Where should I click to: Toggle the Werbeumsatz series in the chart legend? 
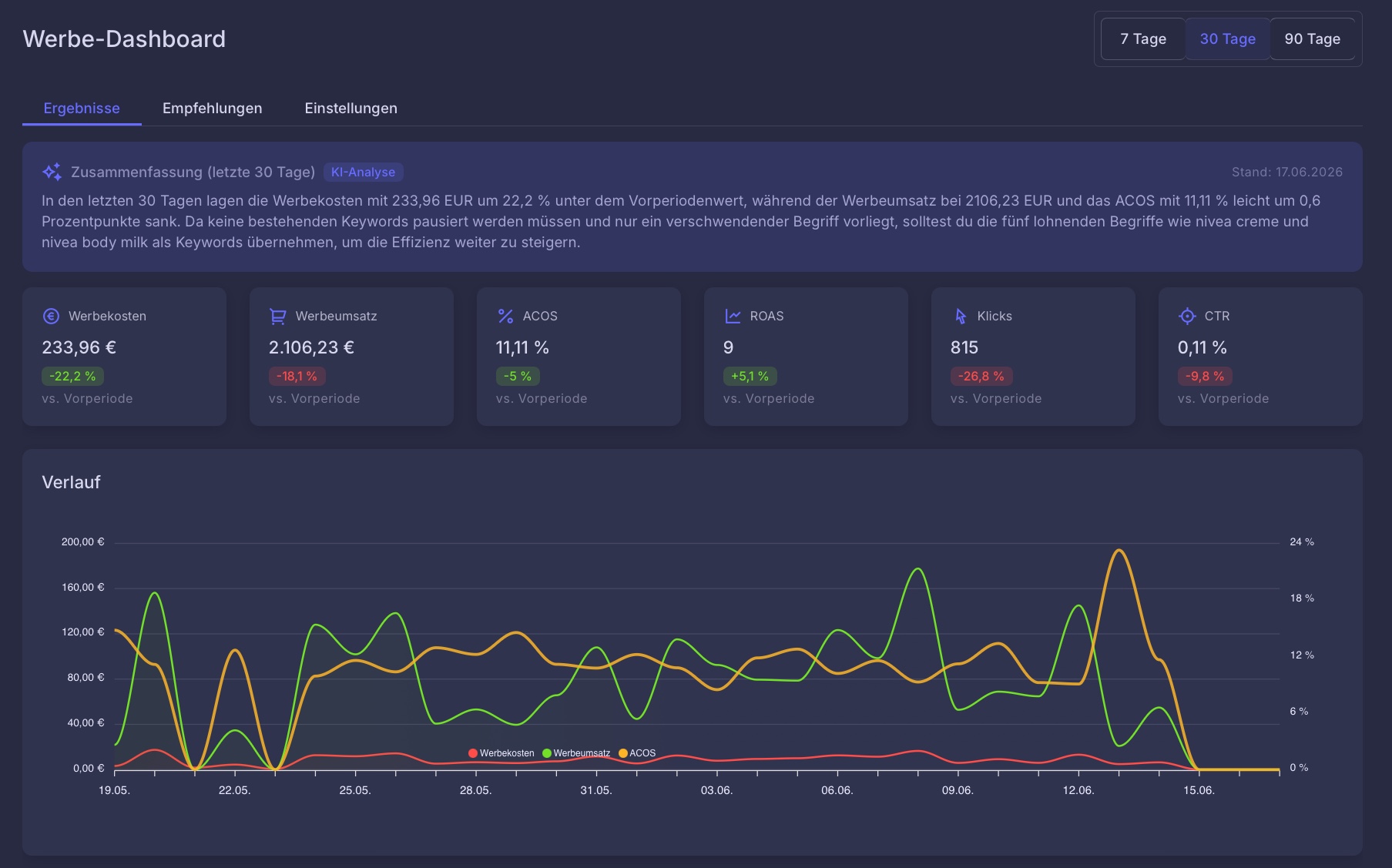point(576,753)
